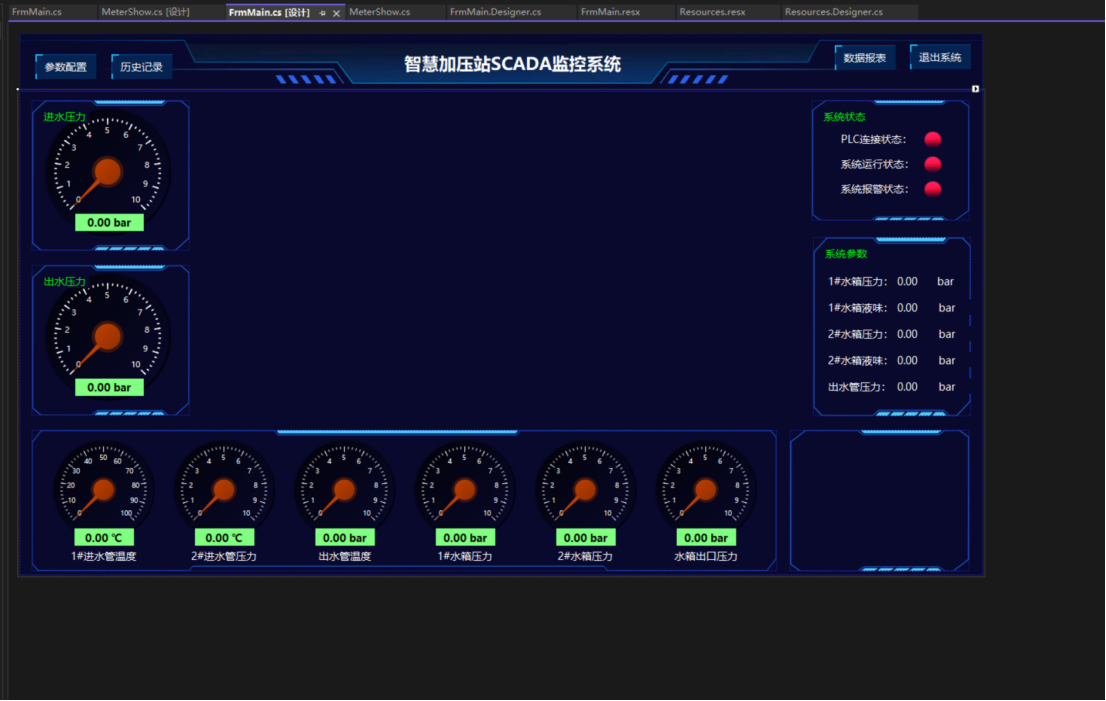Image resolution: width=1106 pixels, height=701 pixels.
Task: Select the 0.00 ℃ readout above 1#进水管温度
Action: click(104, 537)
